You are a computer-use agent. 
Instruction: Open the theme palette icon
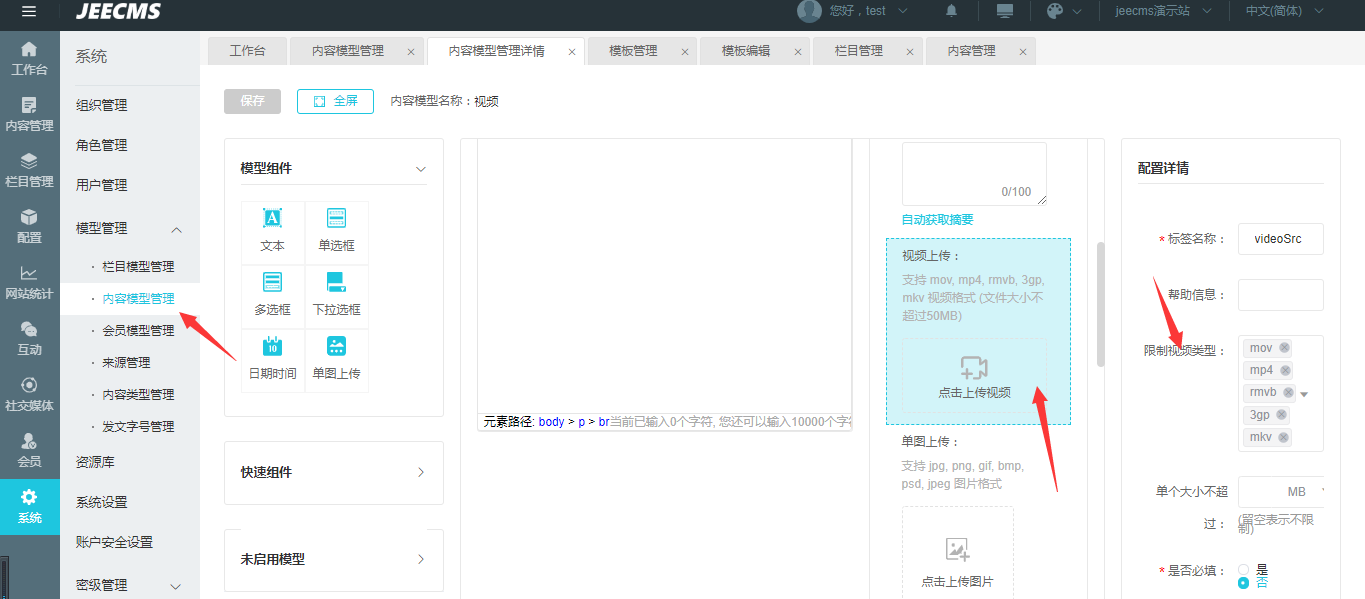(1055, 11)
